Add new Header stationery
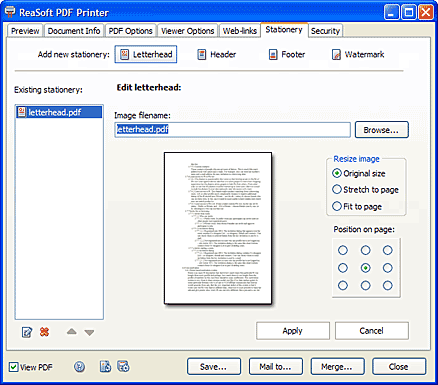This screenshot has height=385, width=438. click(217, 54)
